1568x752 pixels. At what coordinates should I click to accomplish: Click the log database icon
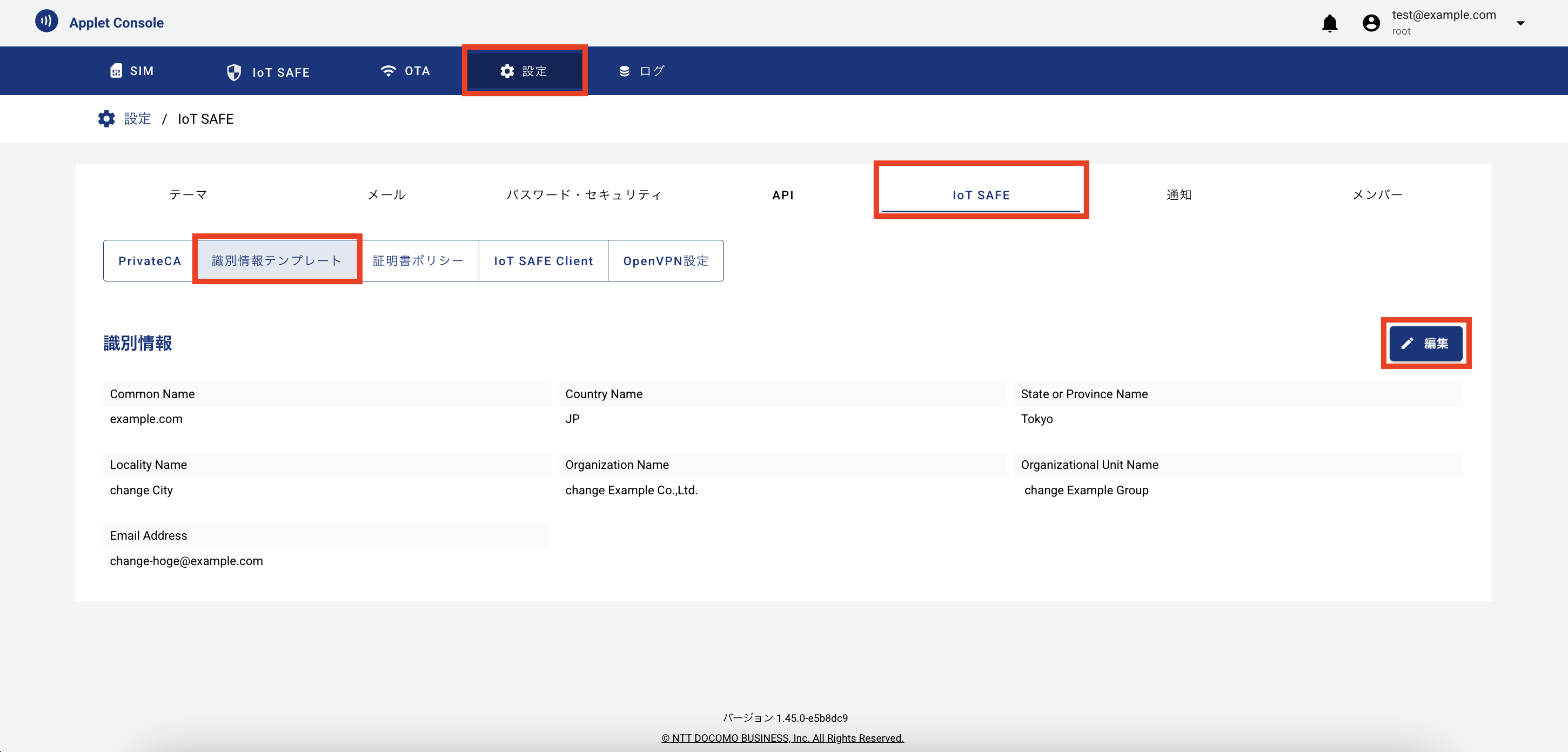click(x=624, y=71)
